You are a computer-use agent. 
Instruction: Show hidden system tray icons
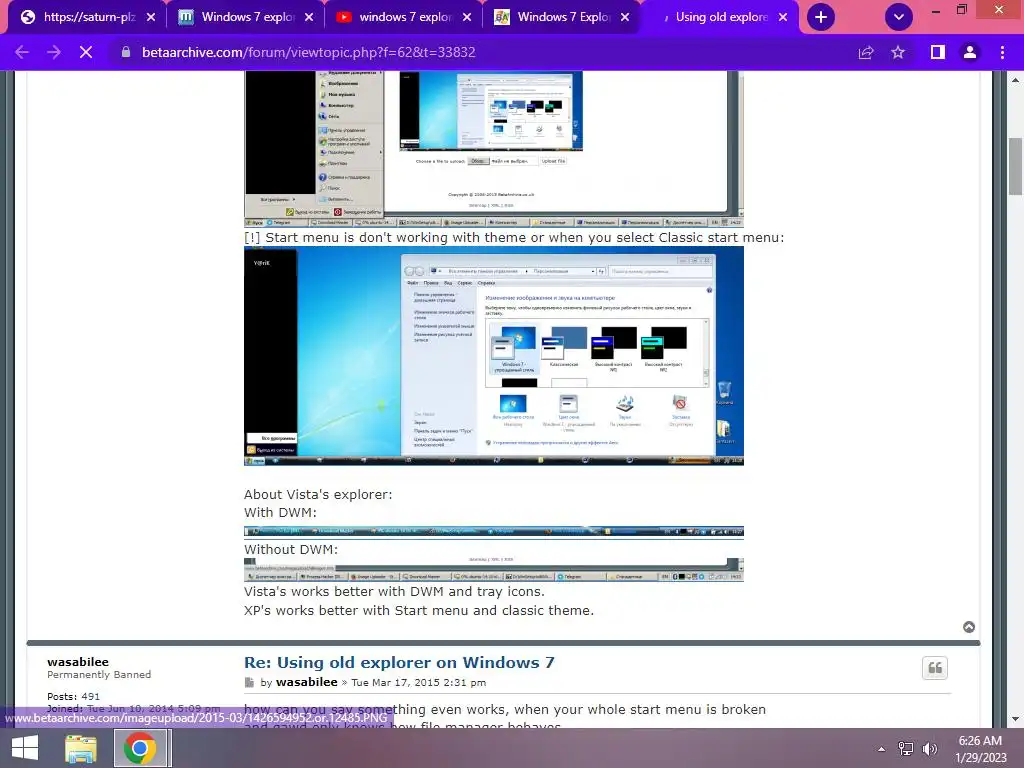(x=881, y=748)
